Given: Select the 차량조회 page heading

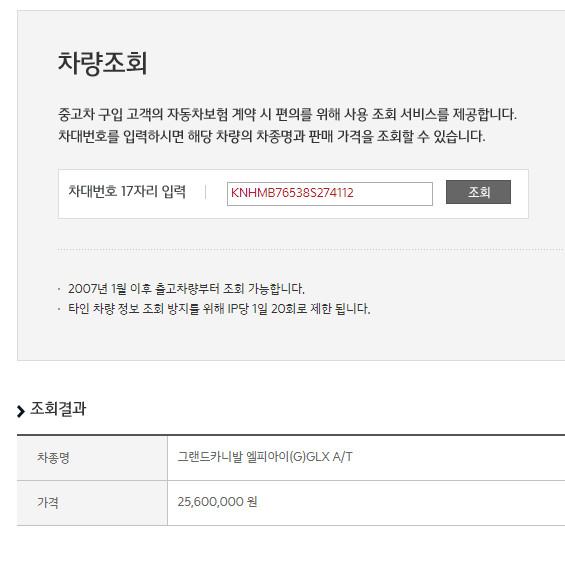Looking at the screenshot, I should point(102,63).
